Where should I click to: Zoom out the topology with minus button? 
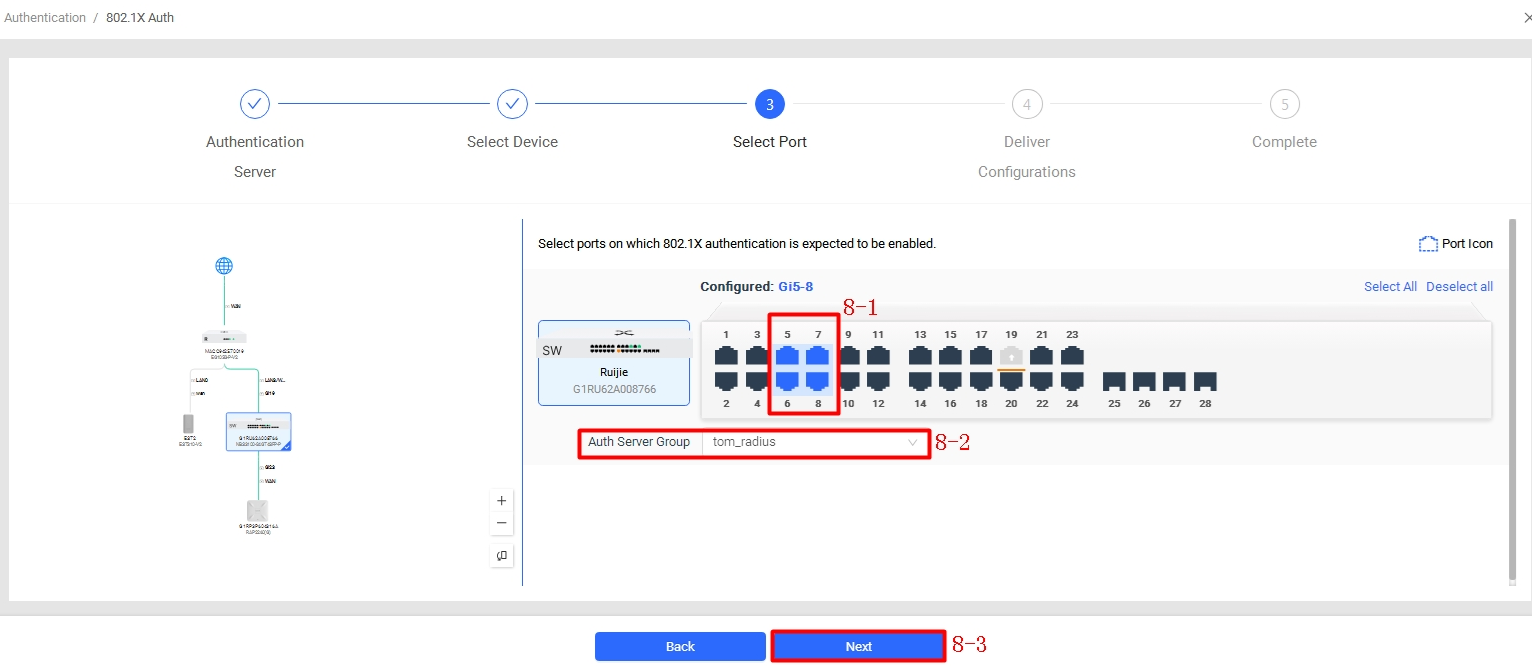point(502,523)
